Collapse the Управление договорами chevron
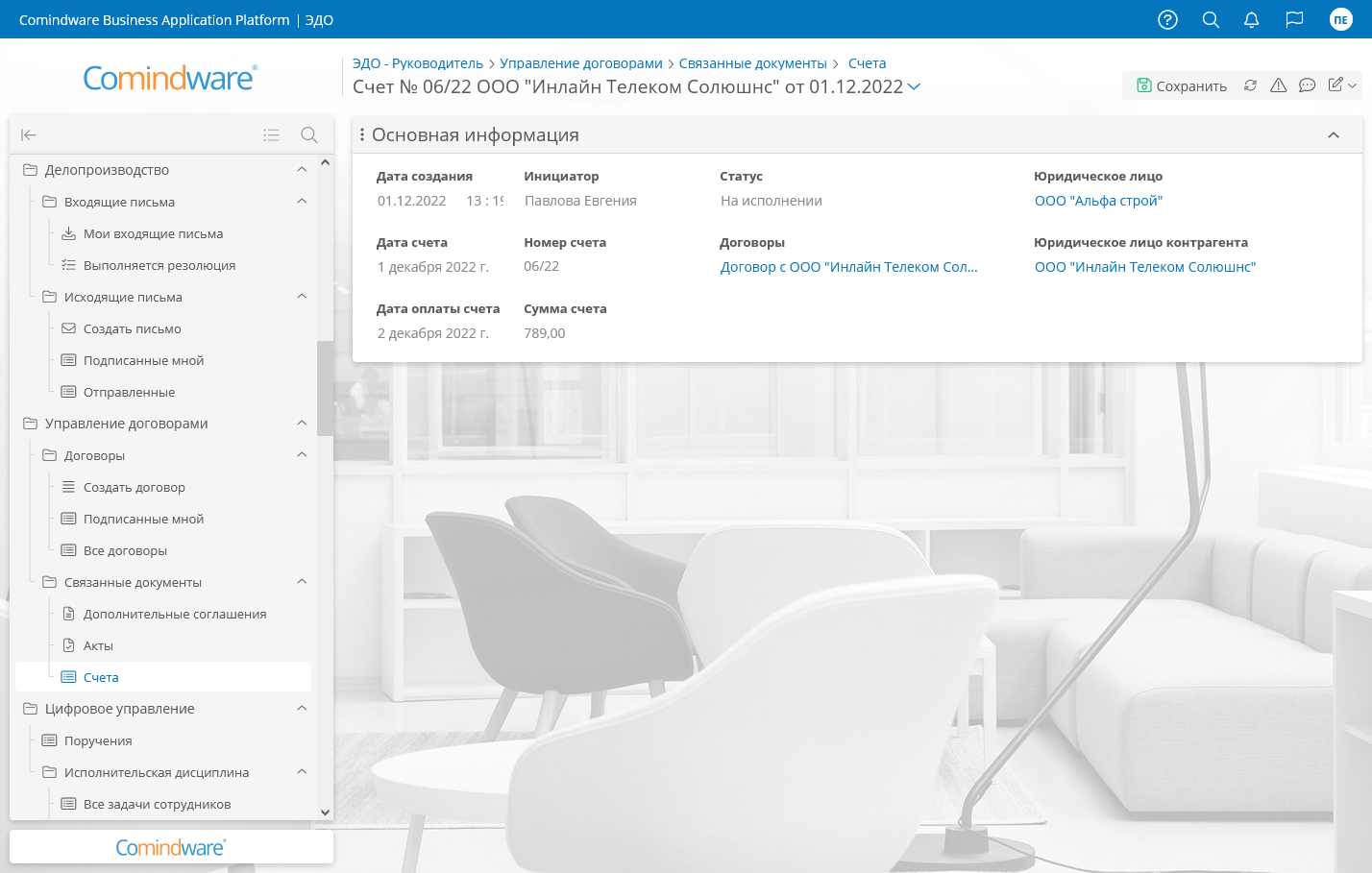 [302, 423]
